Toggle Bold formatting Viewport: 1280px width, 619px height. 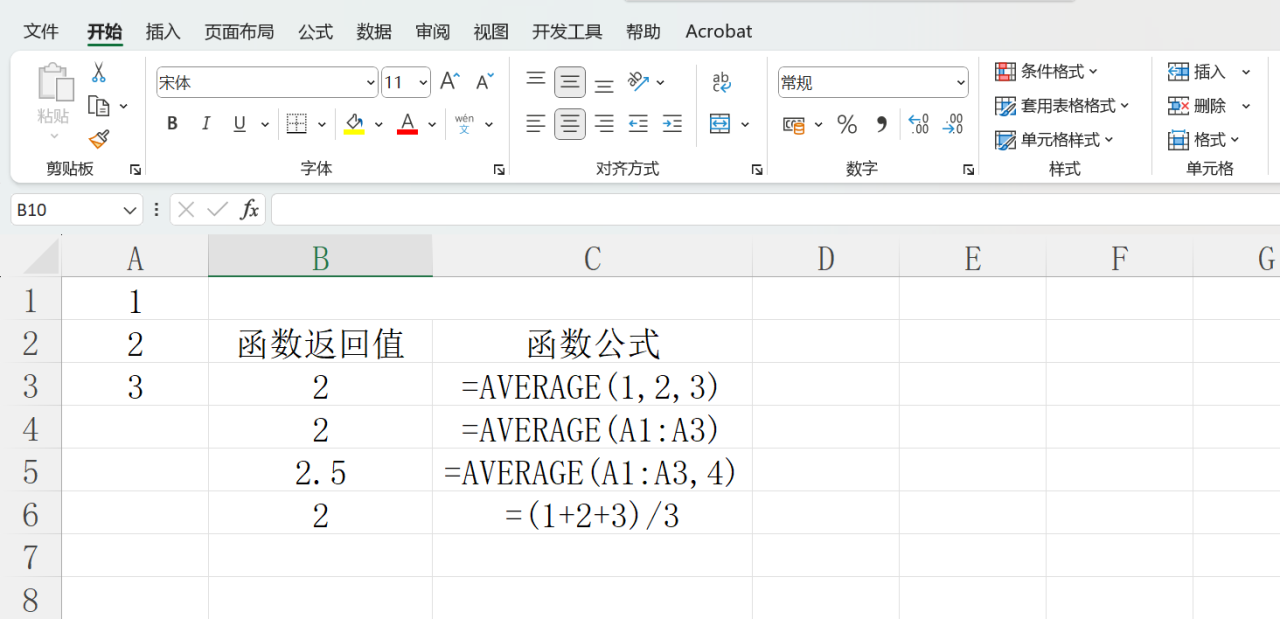click(x=172, y=124)
